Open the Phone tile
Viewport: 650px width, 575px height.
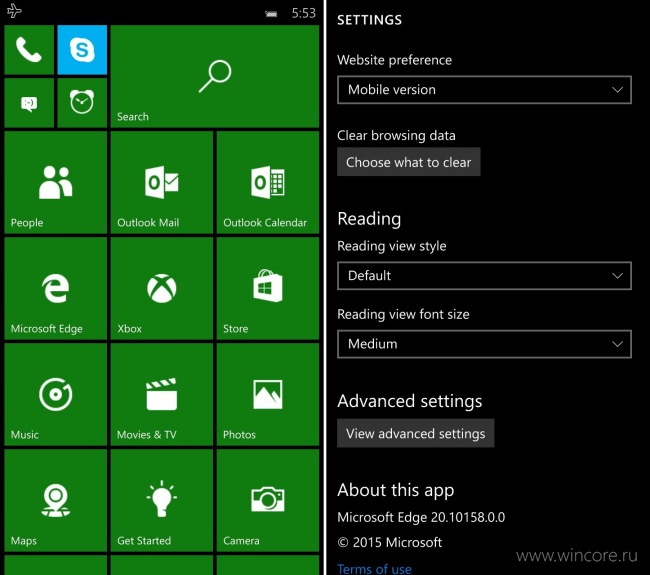coord(29,50)
